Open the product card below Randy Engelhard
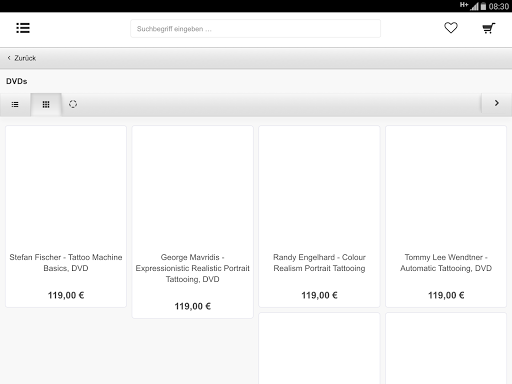 click(319, 348)
